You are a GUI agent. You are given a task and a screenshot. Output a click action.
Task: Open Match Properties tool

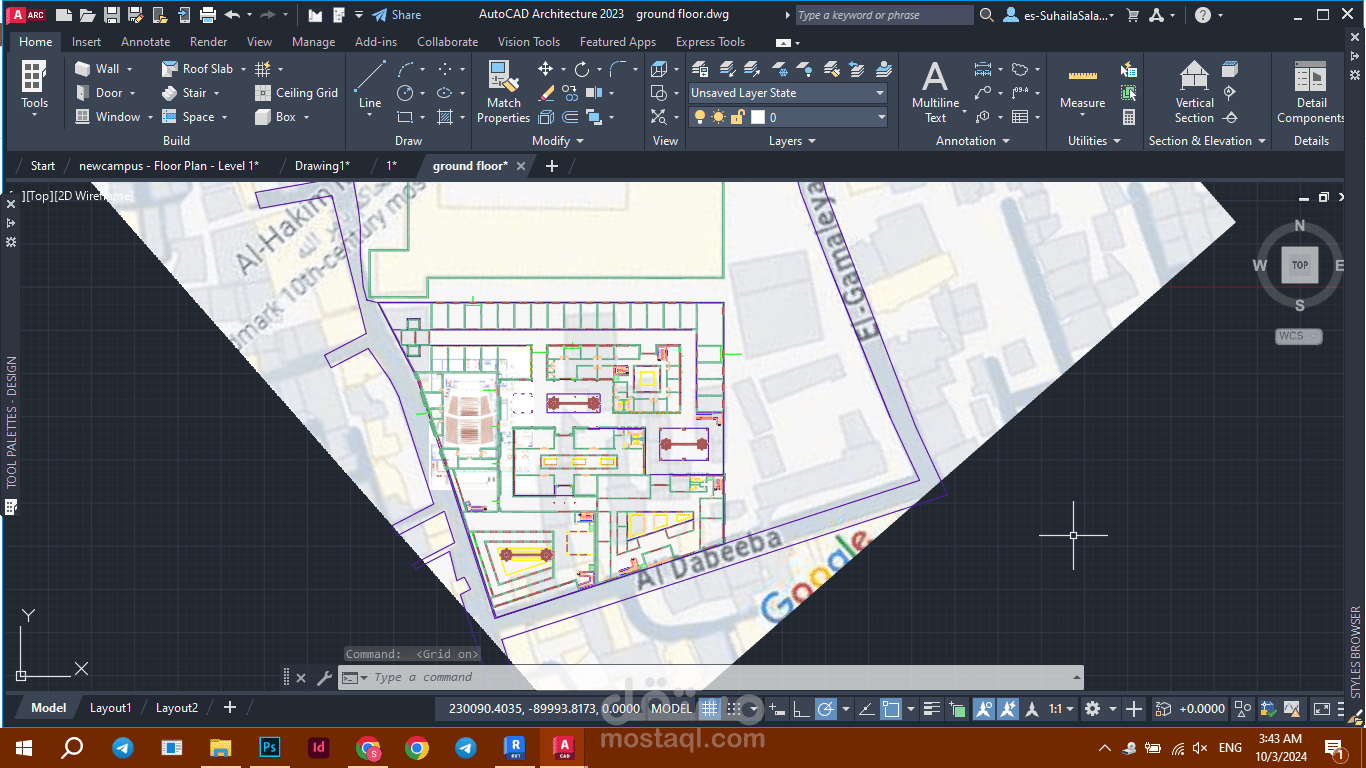point(503,92)
